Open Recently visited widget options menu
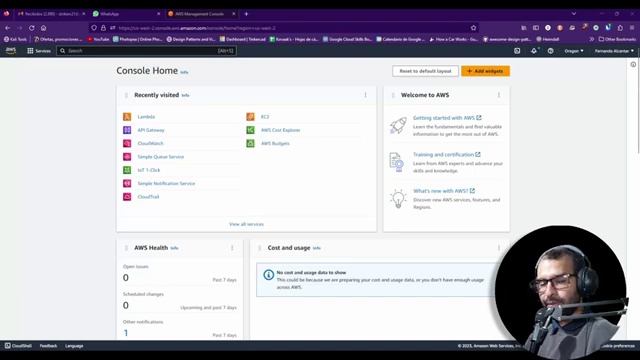 coord(365,95)
